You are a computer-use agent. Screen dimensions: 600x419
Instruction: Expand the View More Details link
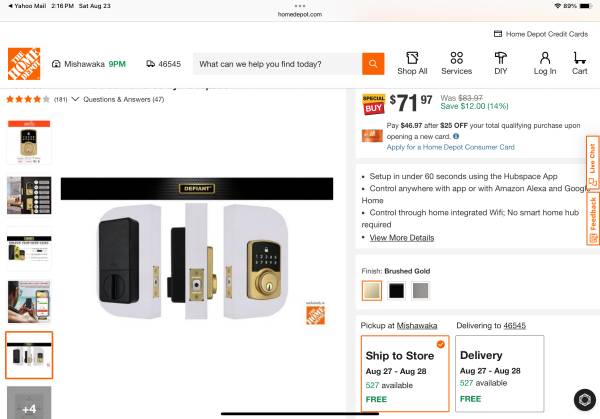coord(401,238)
